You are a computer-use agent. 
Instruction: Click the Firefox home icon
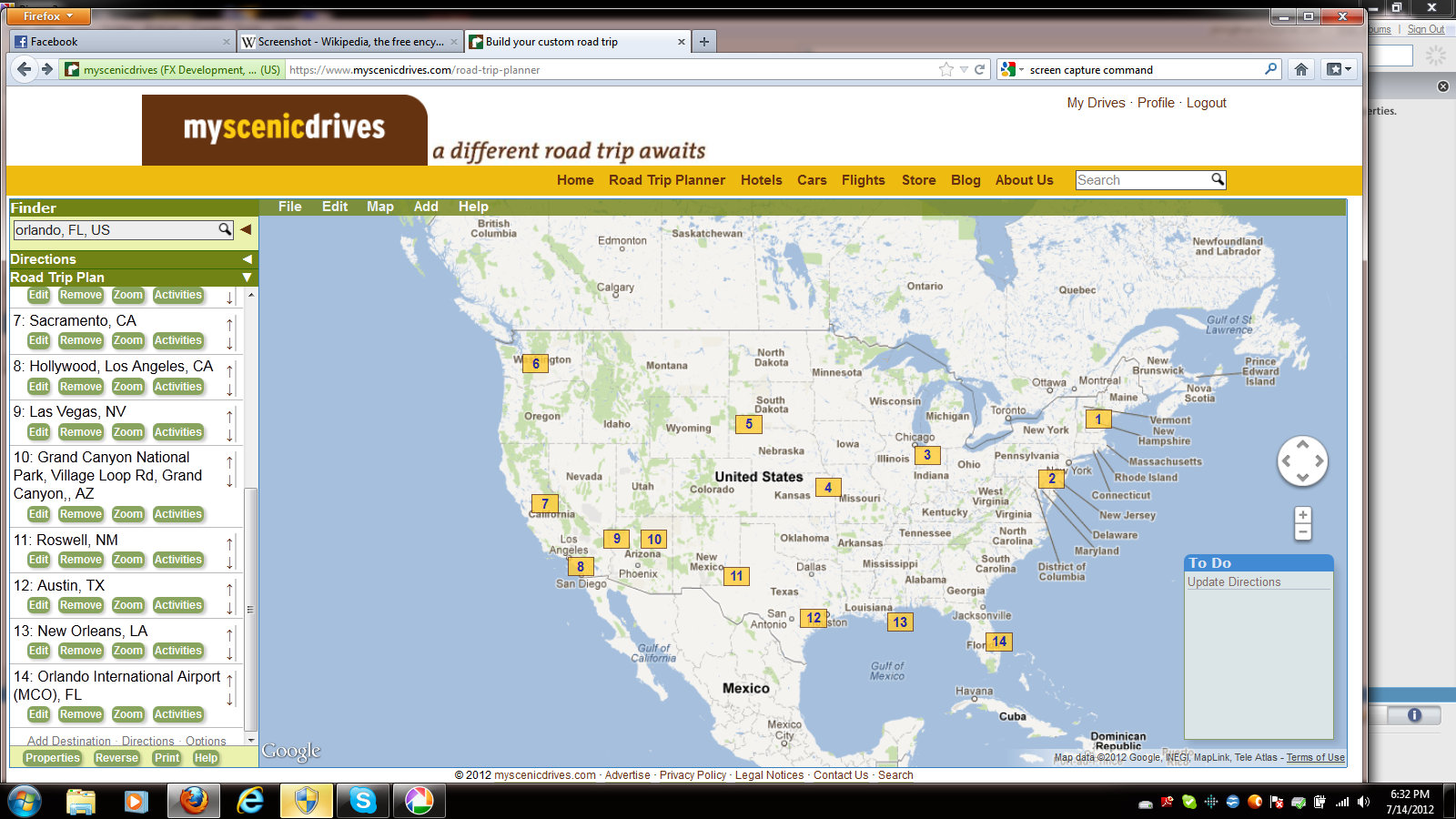pos(1301,69)
